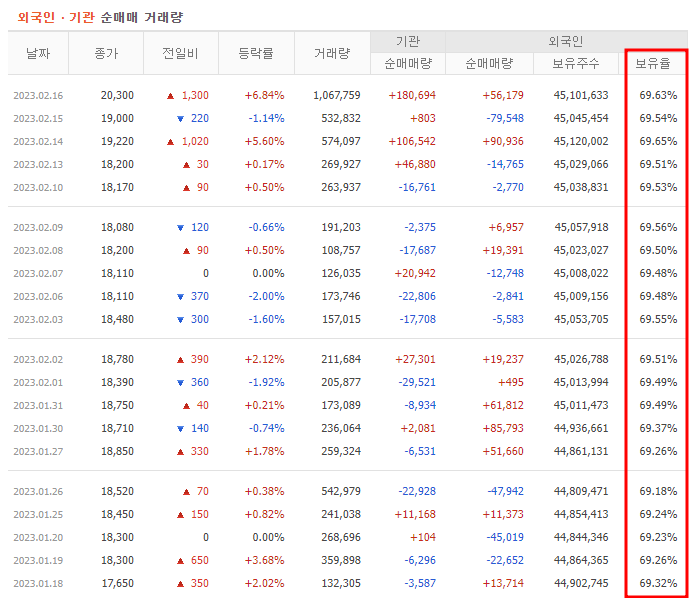Select date cell 2023.02.06
The height and width of the screenshot is (598, 699).
point(38,297)
